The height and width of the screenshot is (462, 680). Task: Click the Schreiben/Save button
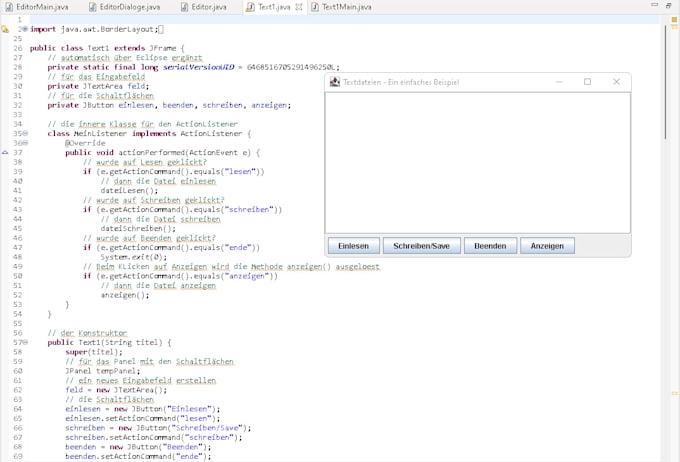[422, 246]
